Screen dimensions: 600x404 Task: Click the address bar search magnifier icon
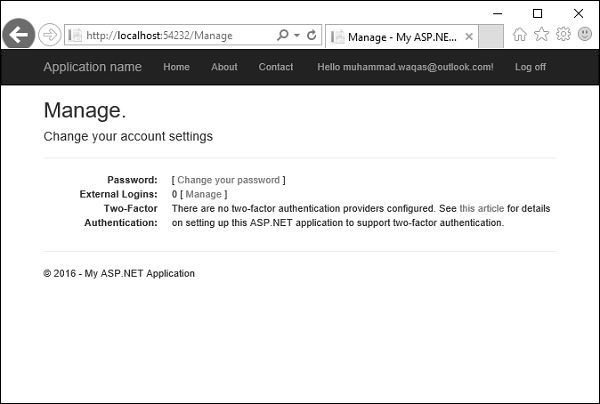point(283,35)
